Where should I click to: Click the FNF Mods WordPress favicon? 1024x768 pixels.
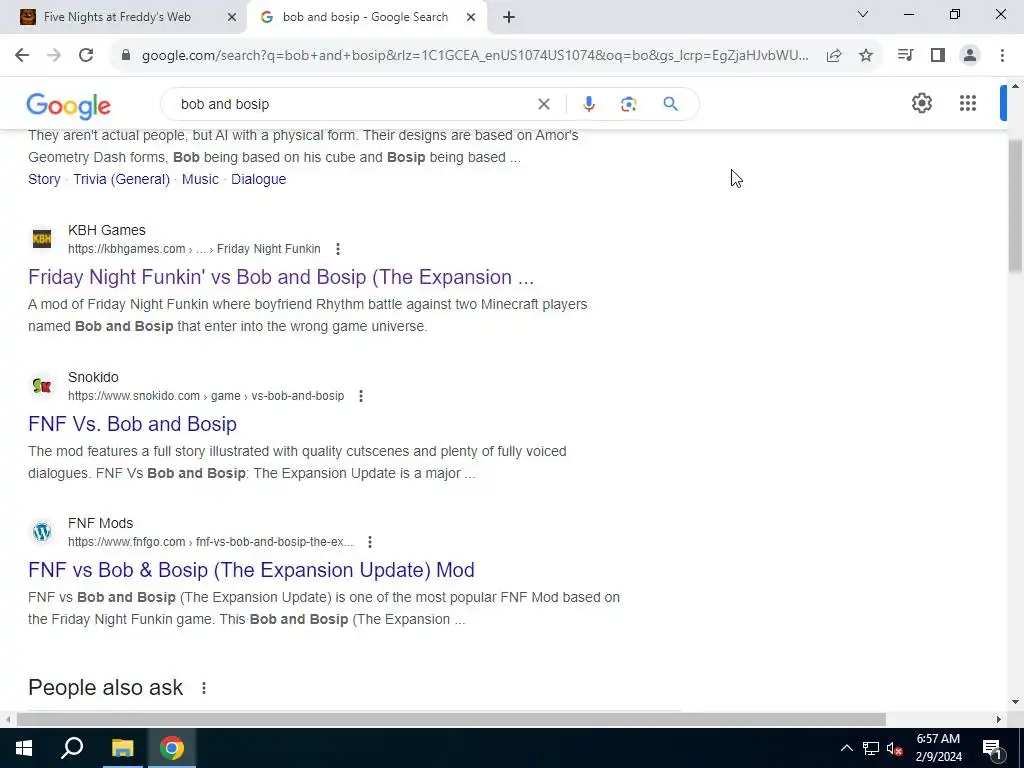tap(42, 532)
